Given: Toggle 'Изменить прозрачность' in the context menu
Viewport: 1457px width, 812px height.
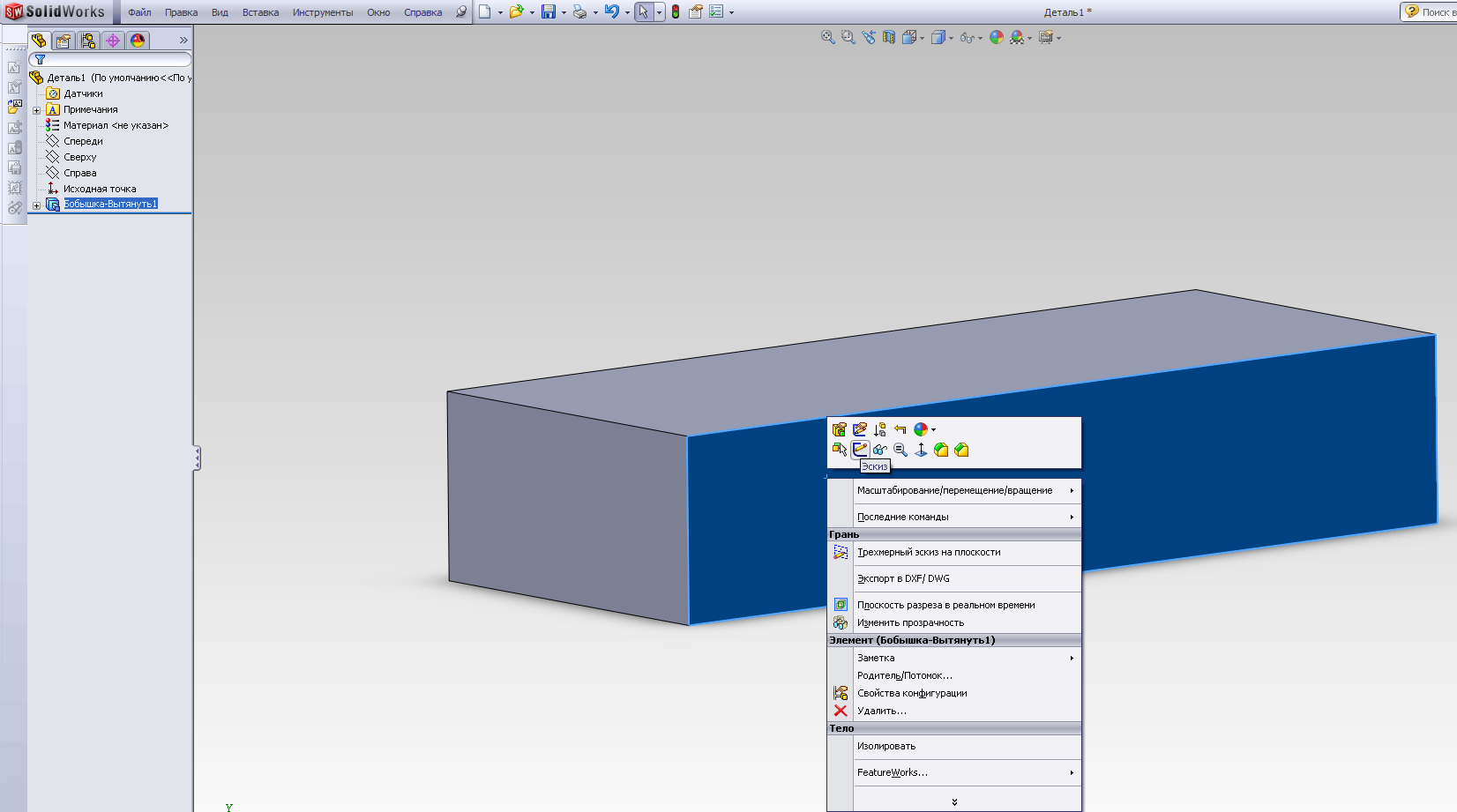Looking at the screenshot, I should point(910,622).
